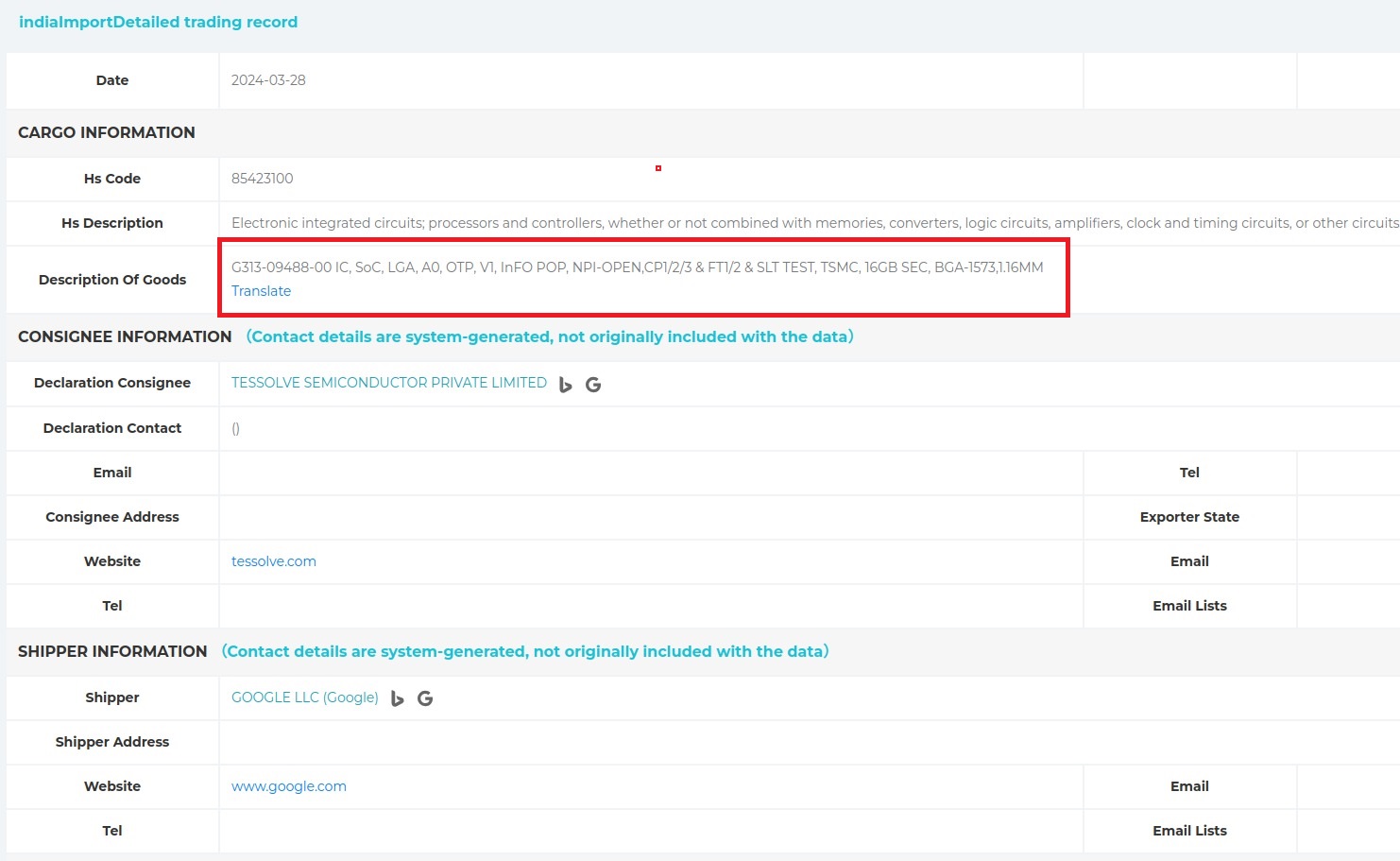Open www.google.com website link
The height and width of the screenshot is (861, 1400).
(x=289, y=786)
